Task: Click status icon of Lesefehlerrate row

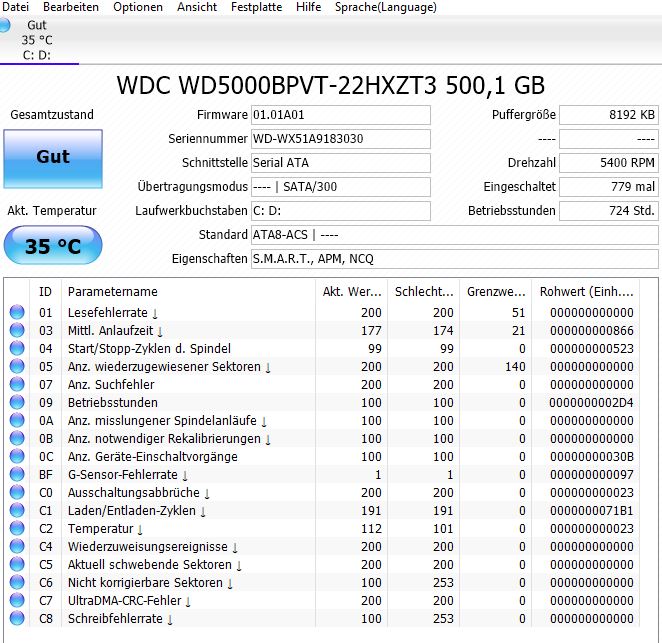Action: 17,312
